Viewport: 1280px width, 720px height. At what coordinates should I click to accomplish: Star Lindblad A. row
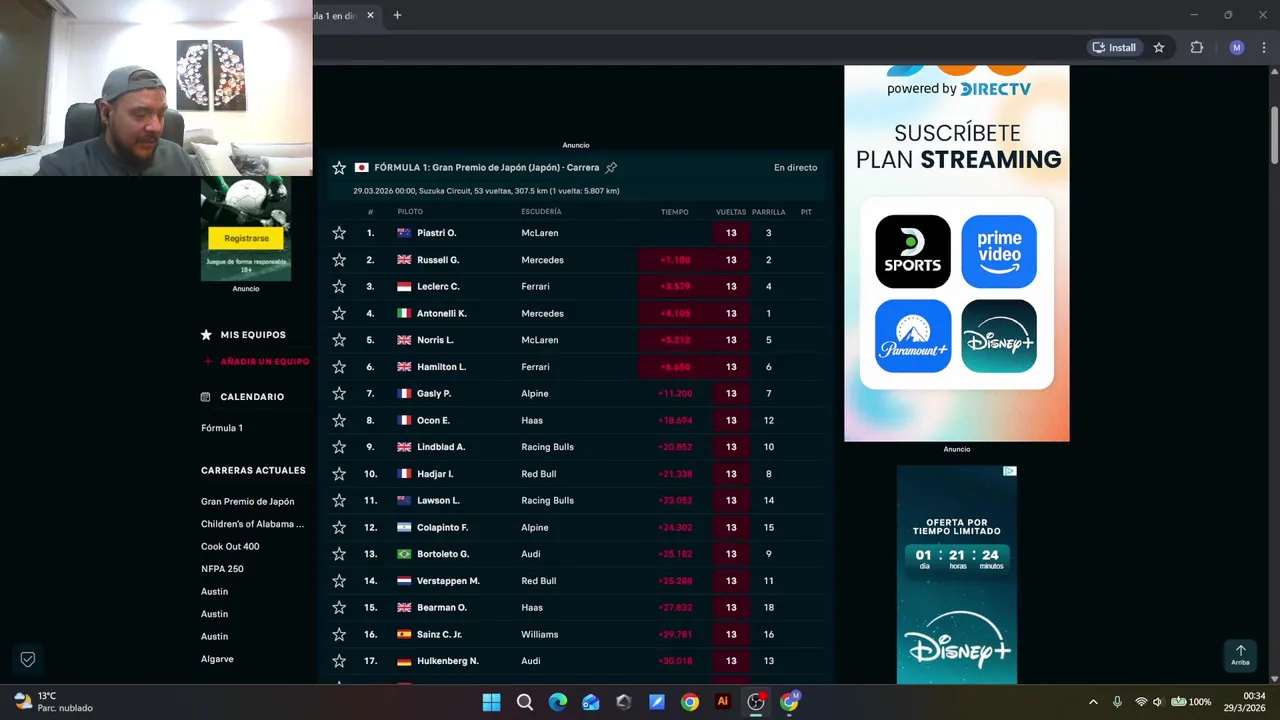(339, 447)
